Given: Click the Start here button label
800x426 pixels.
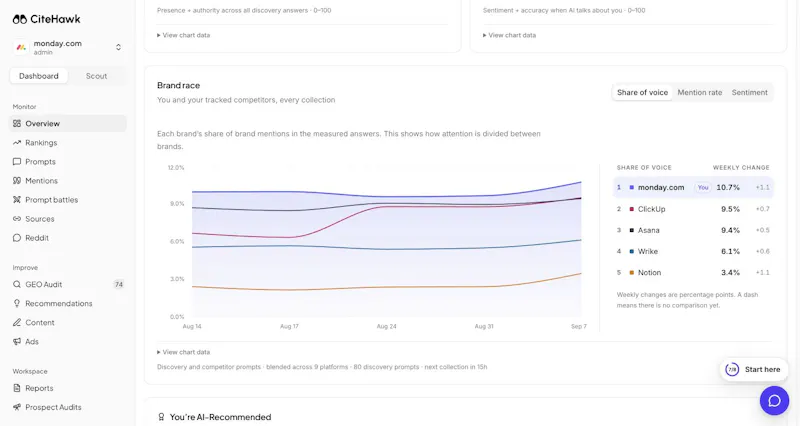Looking at the screenshot, I should coord(762,369).
